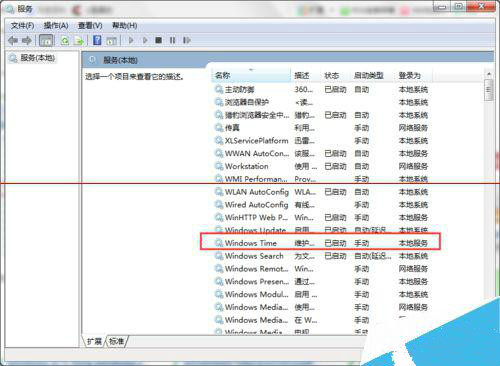This screenshot has width=500, height=366.
Task: Select the Wired AutoConfig service name
Action: coord(256,204)
